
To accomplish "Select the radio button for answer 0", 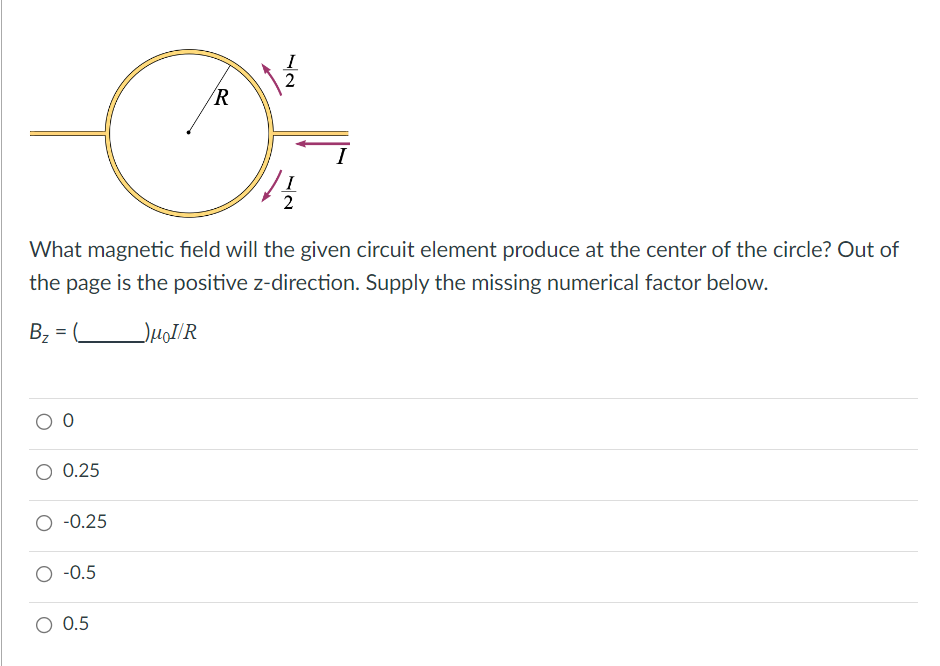I will click(42, 421).
